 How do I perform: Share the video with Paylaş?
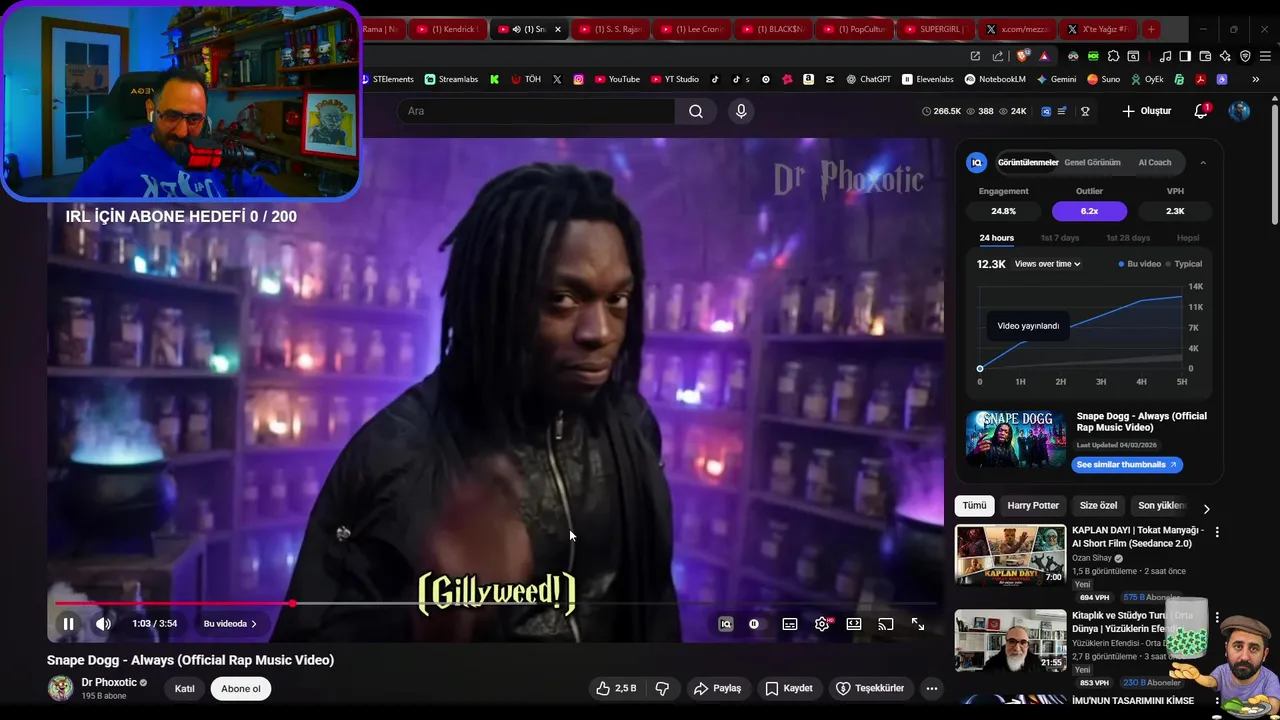point(718,688)
